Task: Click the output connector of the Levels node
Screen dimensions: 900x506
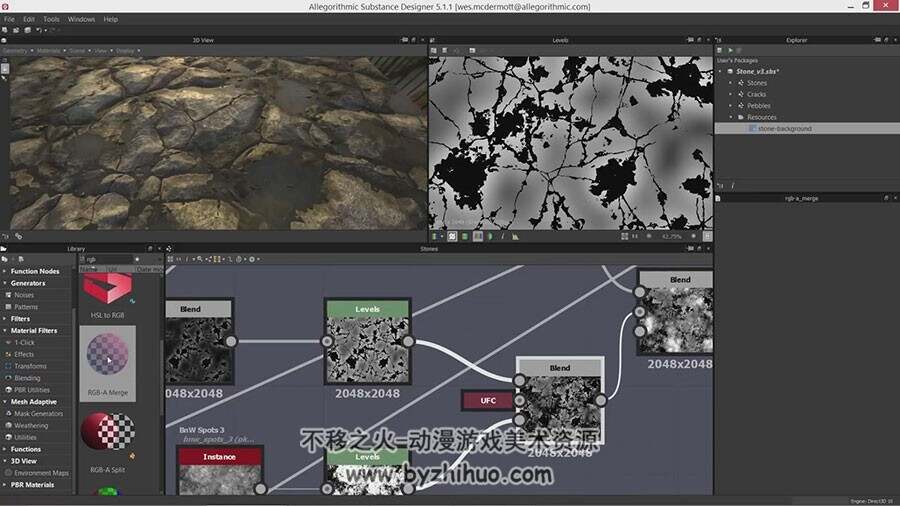Action: tap(408, 341)
